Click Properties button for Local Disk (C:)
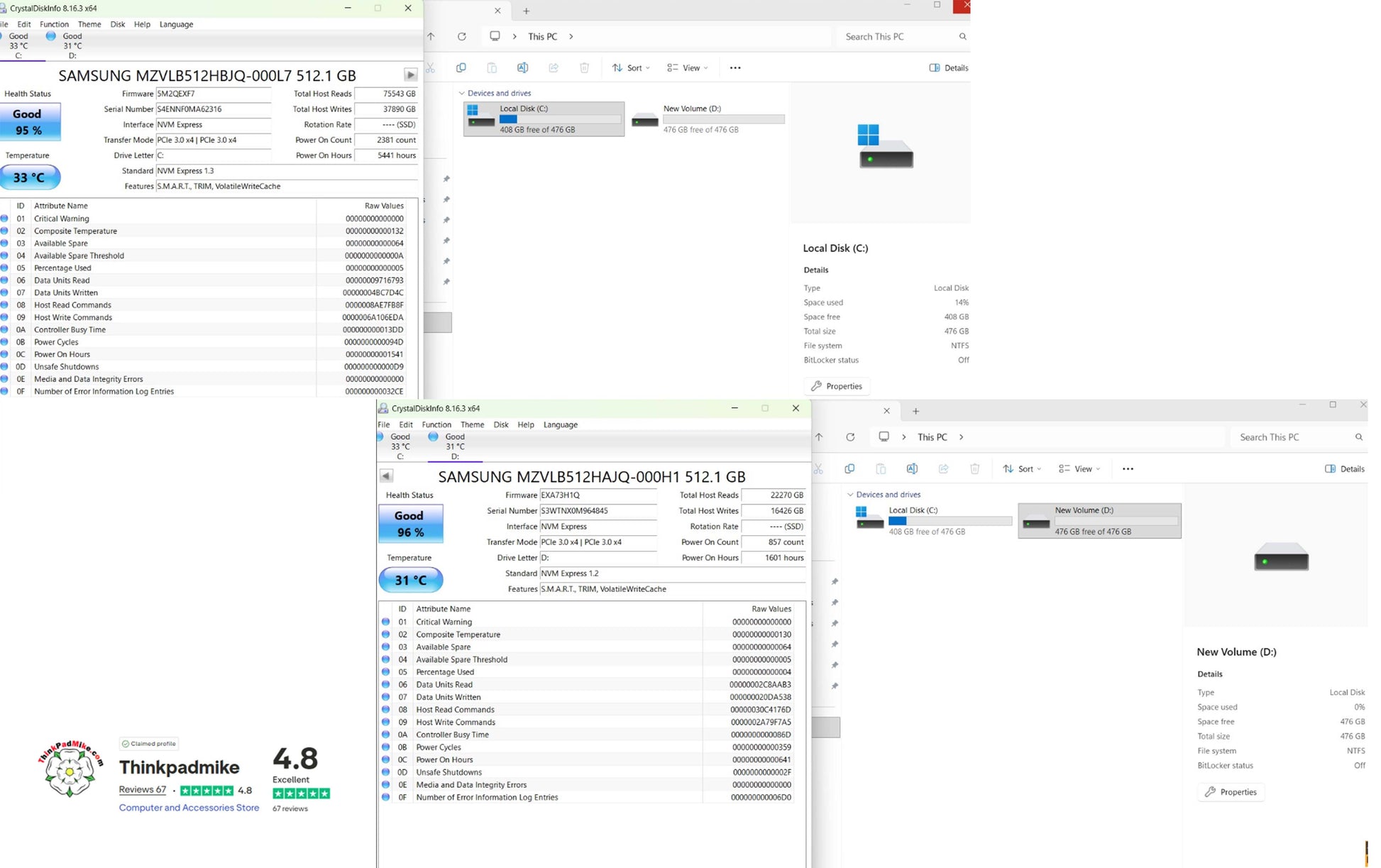1381x868 pixels. pyautogui.click(x=837, y=386)
